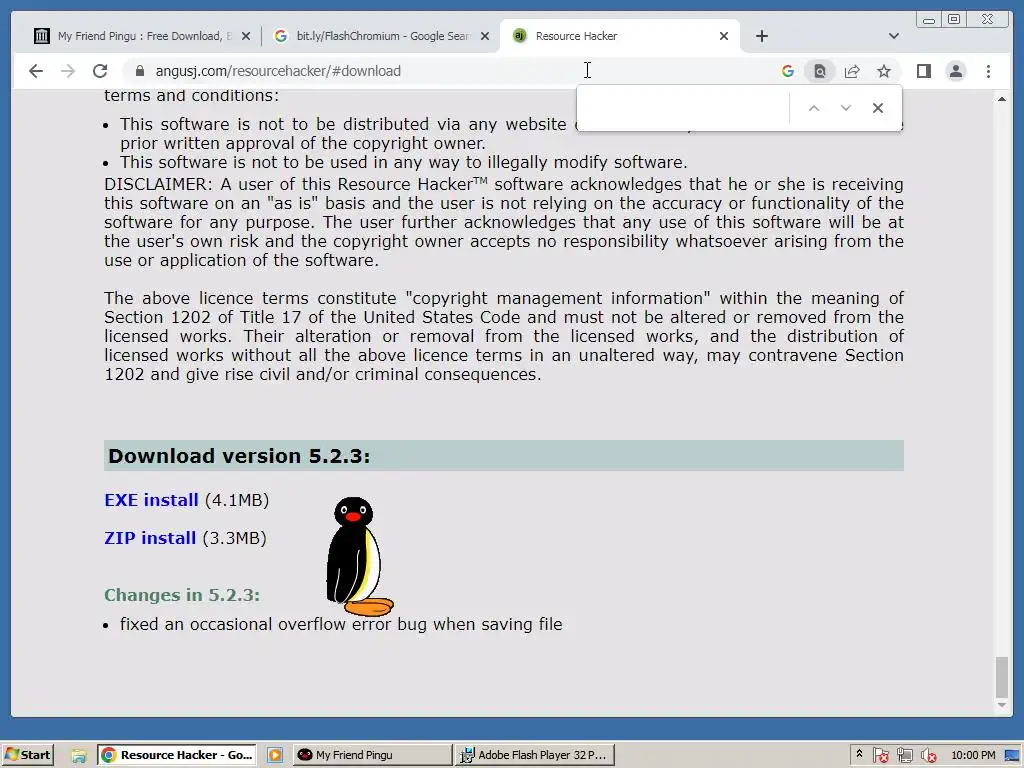This screenshot has height=768, width=1024.
Task: Click the page's vertical scrollbar thumb
Action: 1002,678
